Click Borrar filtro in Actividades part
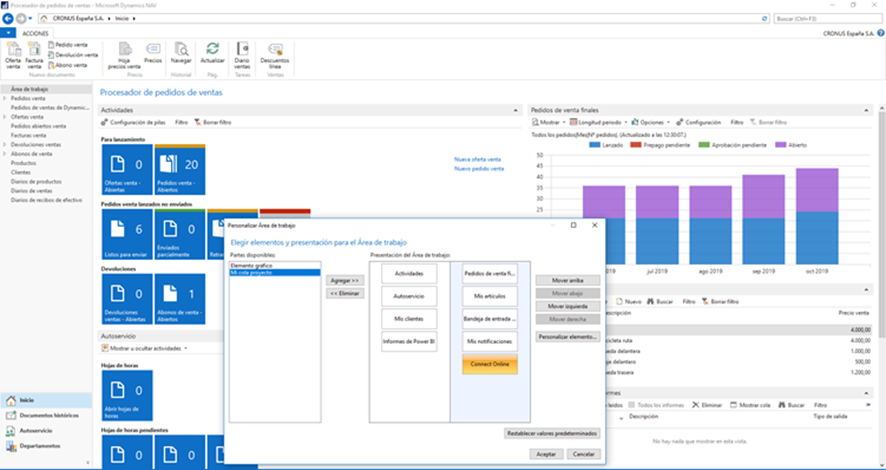This screenshot has width=886, height=470. click(x=212, y=122)
